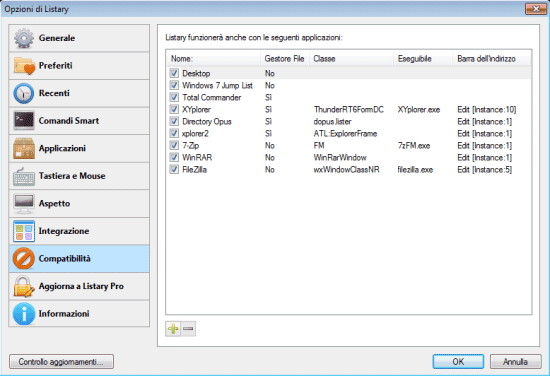550x376 pixels.
Task: Disable the xplorer2 checkbox
Action: (174, 133)
